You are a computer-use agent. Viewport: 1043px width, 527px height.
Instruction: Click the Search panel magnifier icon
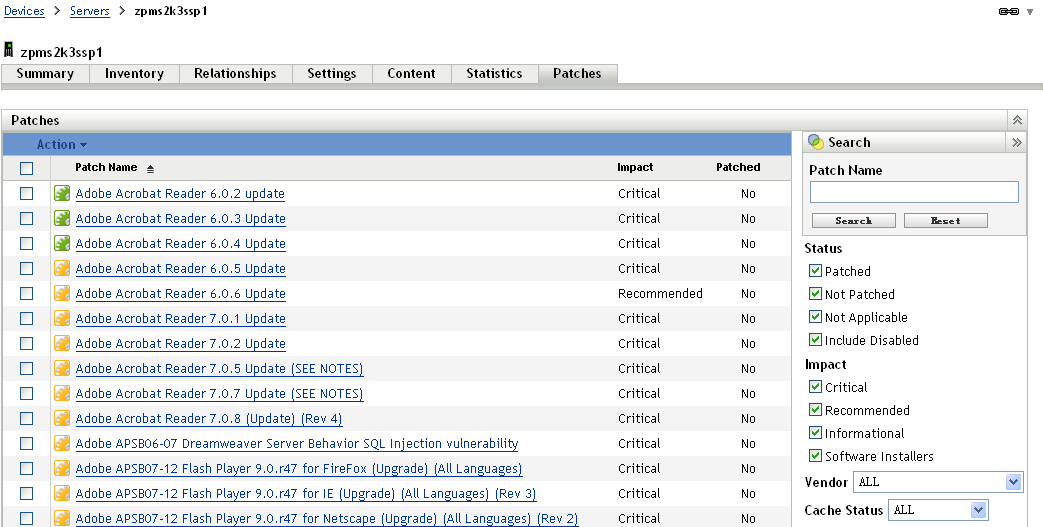pos(816,142)
